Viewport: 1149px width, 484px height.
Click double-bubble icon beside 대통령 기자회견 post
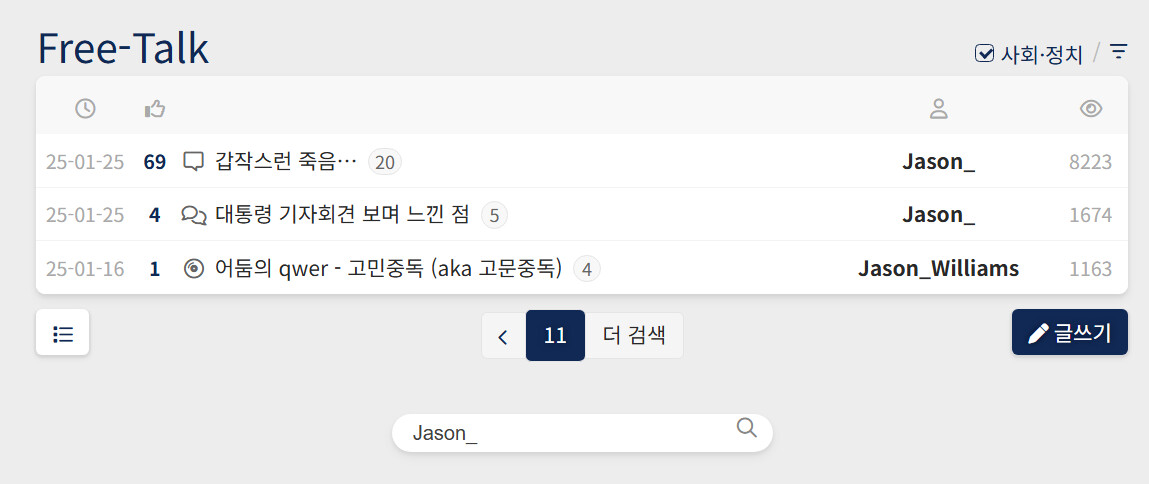(x=194, y=214)
